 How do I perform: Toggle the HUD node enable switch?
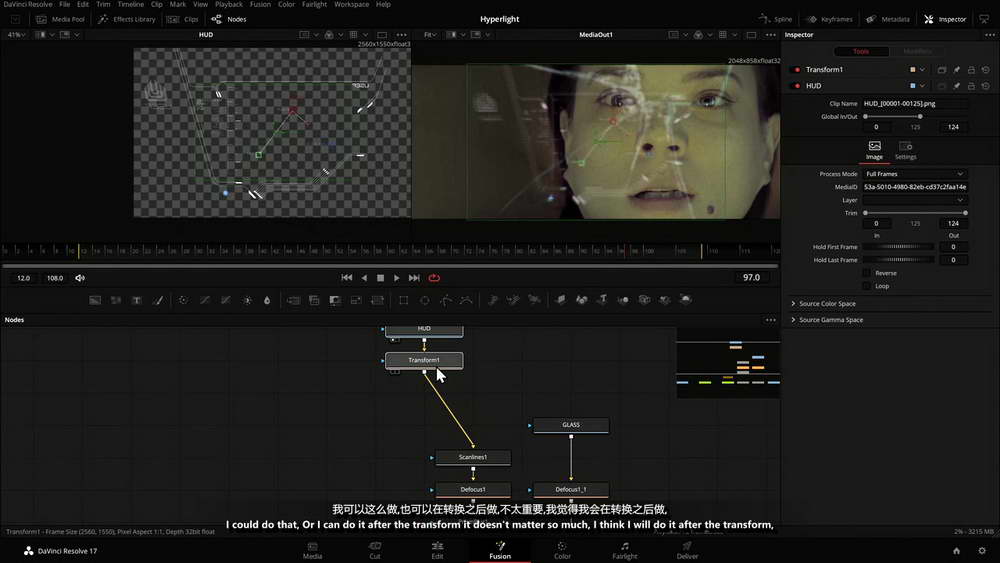(797, 85)
